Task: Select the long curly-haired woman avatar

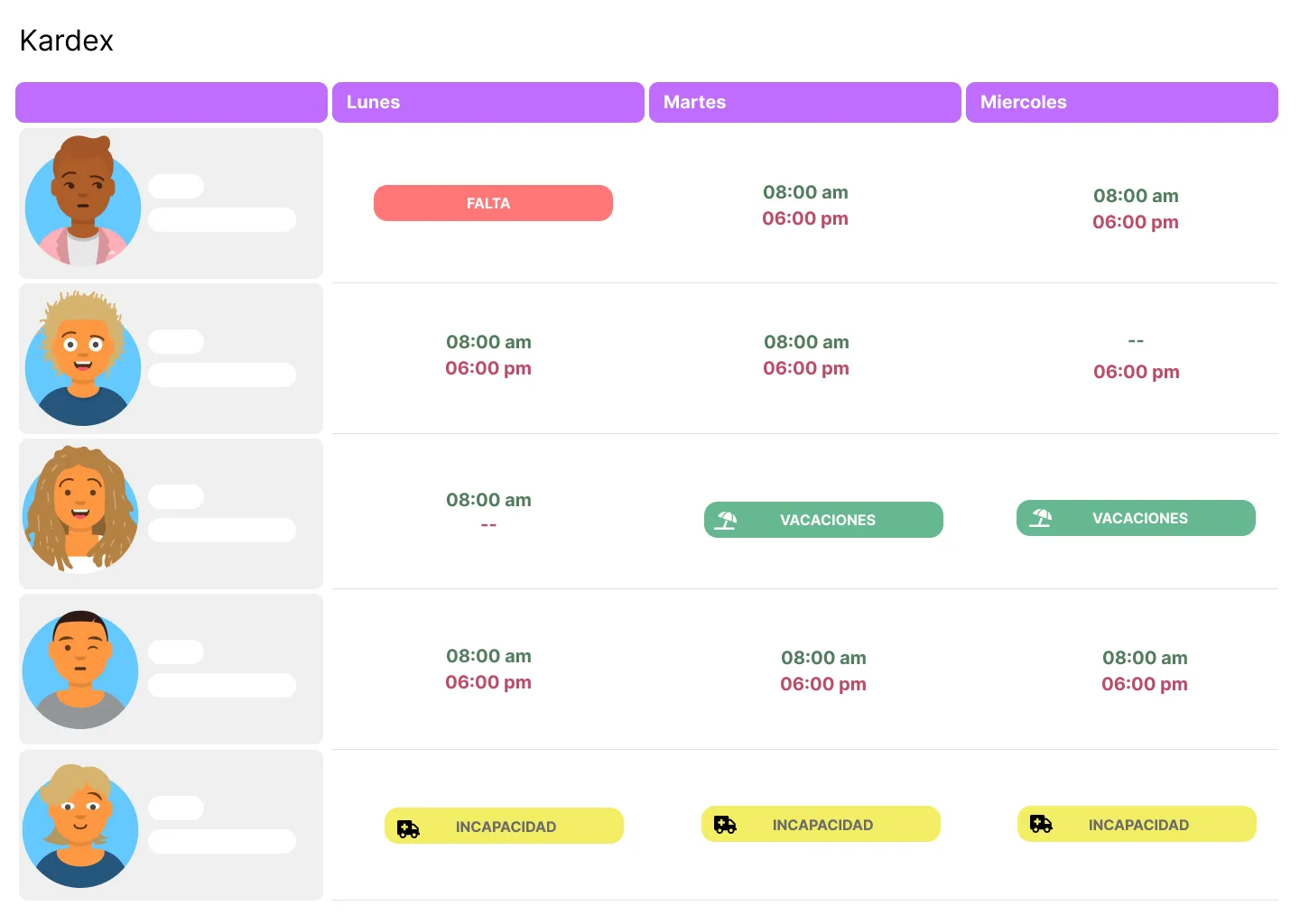Action: tap(81, 510)
